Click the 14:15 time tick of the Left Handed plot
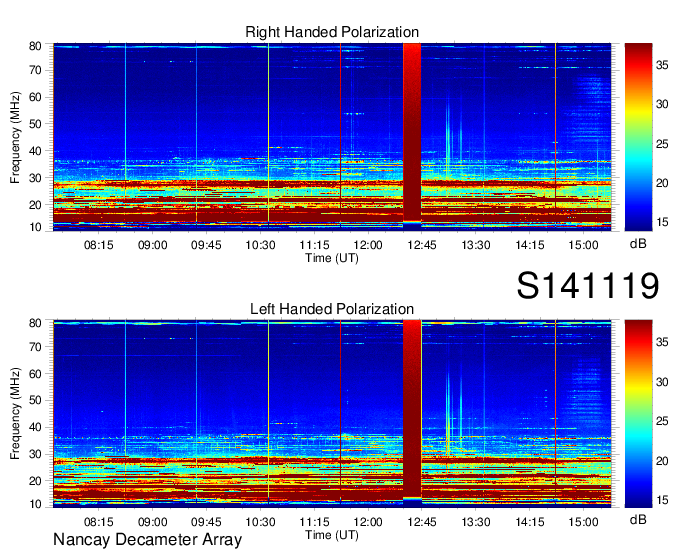Viewport: 680px width, 552px height. point(530,522)
